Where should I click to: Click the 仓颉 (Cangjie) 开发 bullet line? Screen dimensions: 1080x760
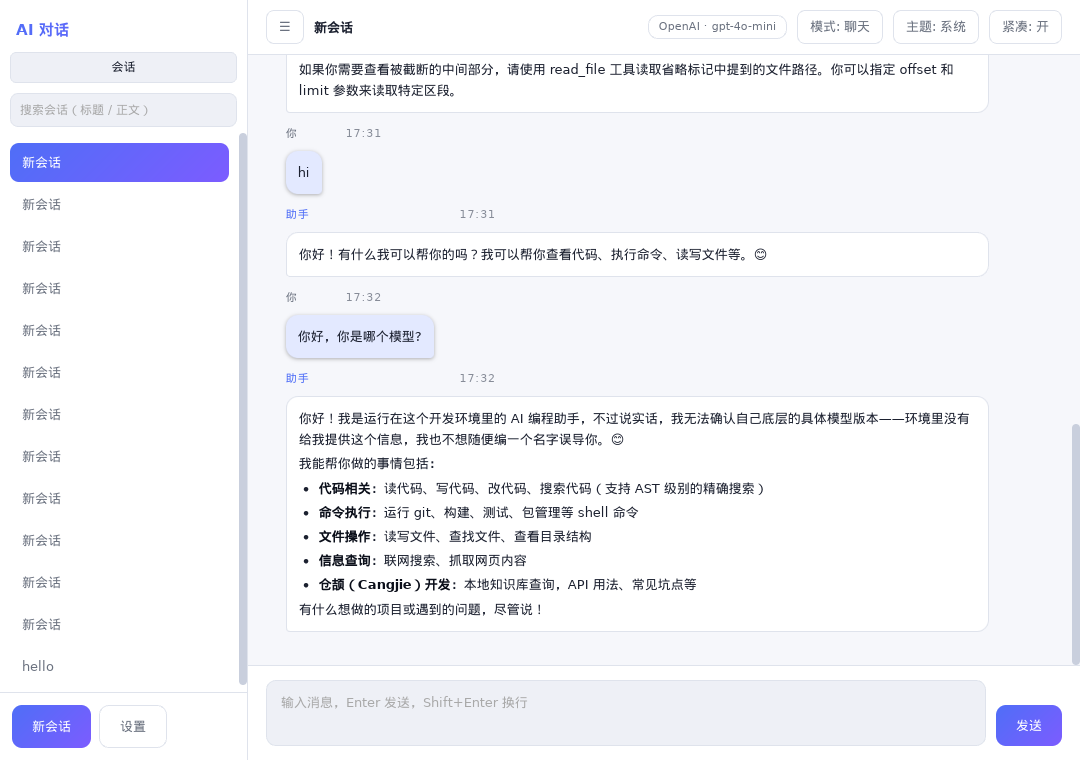508,585
